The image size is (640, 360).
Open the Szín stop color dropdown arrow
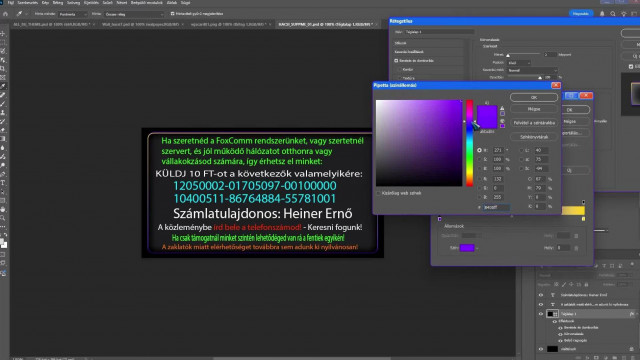[477, 248]
